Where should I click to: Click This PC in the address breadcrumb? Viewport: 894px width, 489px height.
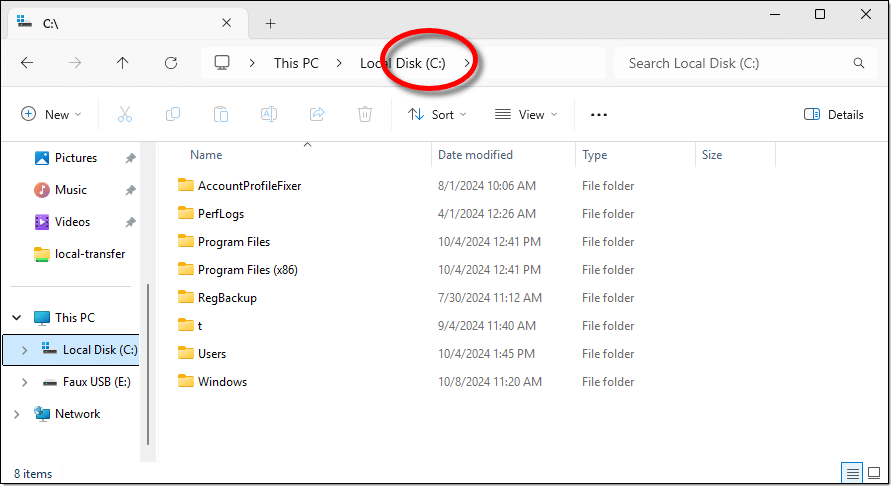coord(296,63)
